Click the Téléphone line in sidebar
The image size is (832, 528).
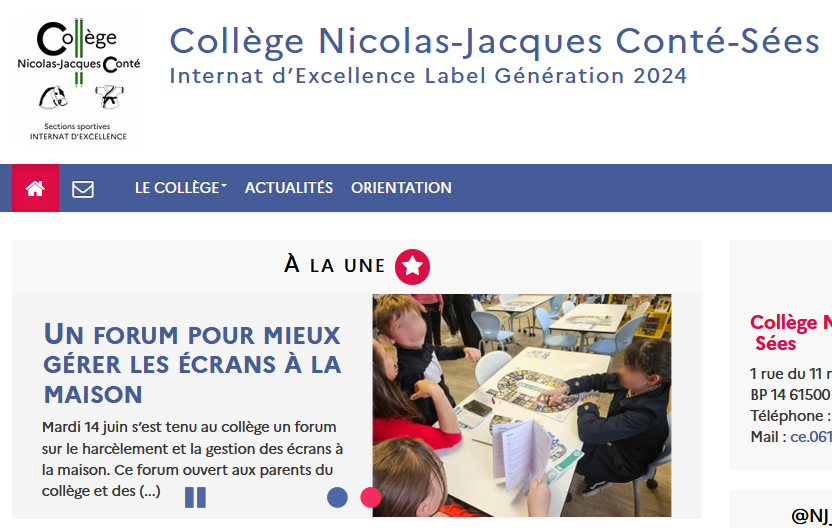coord(790,416)
